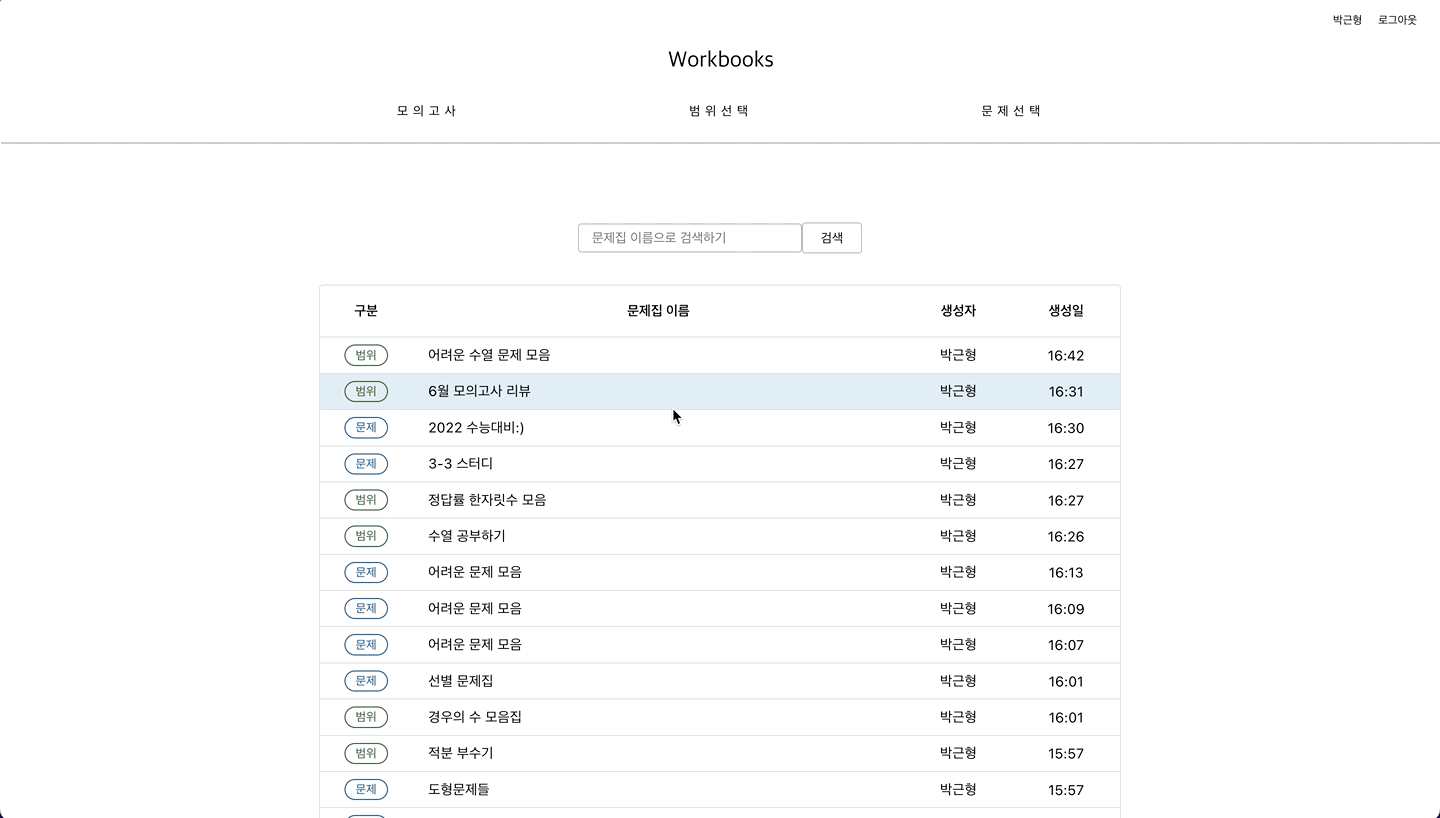Image resolution: width=1440 pixels, height=818 pixels.
Task: Open the 모의고사 tab
Action: [x=427, y=111]
